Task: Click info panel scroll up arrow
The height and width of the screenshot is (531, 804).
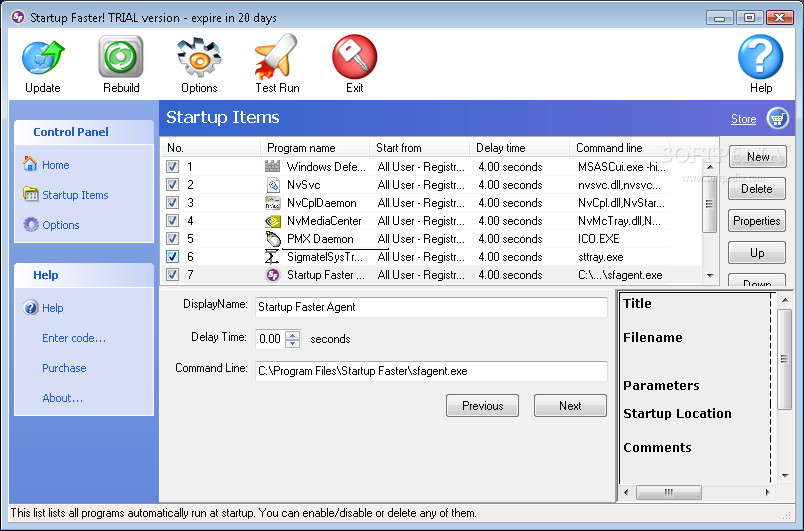Action: [785, 299]
